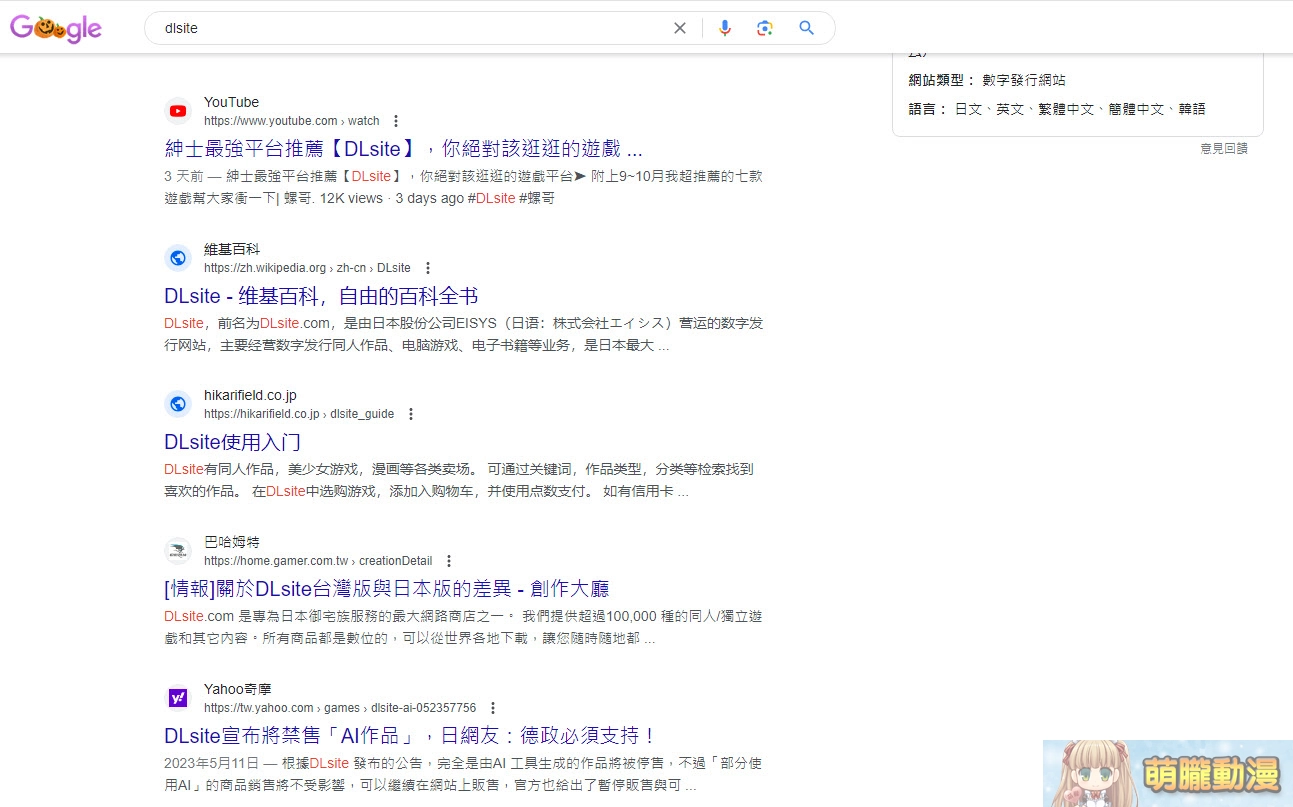Click the search magnifier icon
This screenshot has height=807, width=1293.
point(806,28)
